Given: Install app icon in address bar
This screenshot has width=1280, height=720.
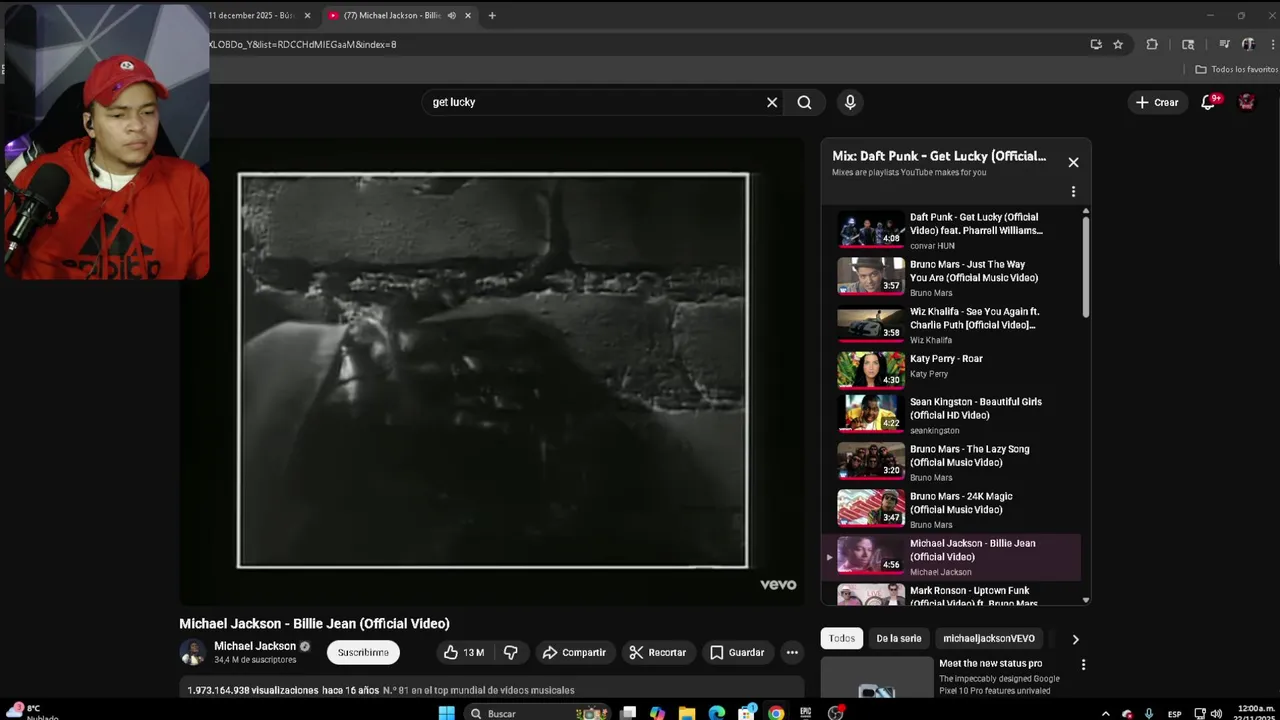Looking at the screenshot, I should [1096, 44].
